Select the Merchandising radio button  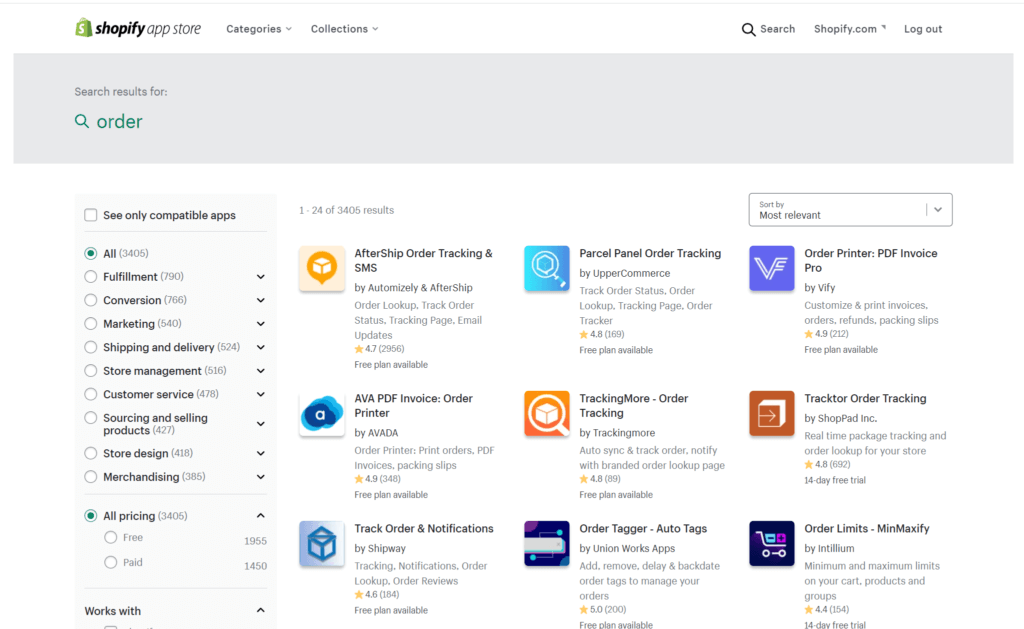pyautogui.click(x=91, y=477)
